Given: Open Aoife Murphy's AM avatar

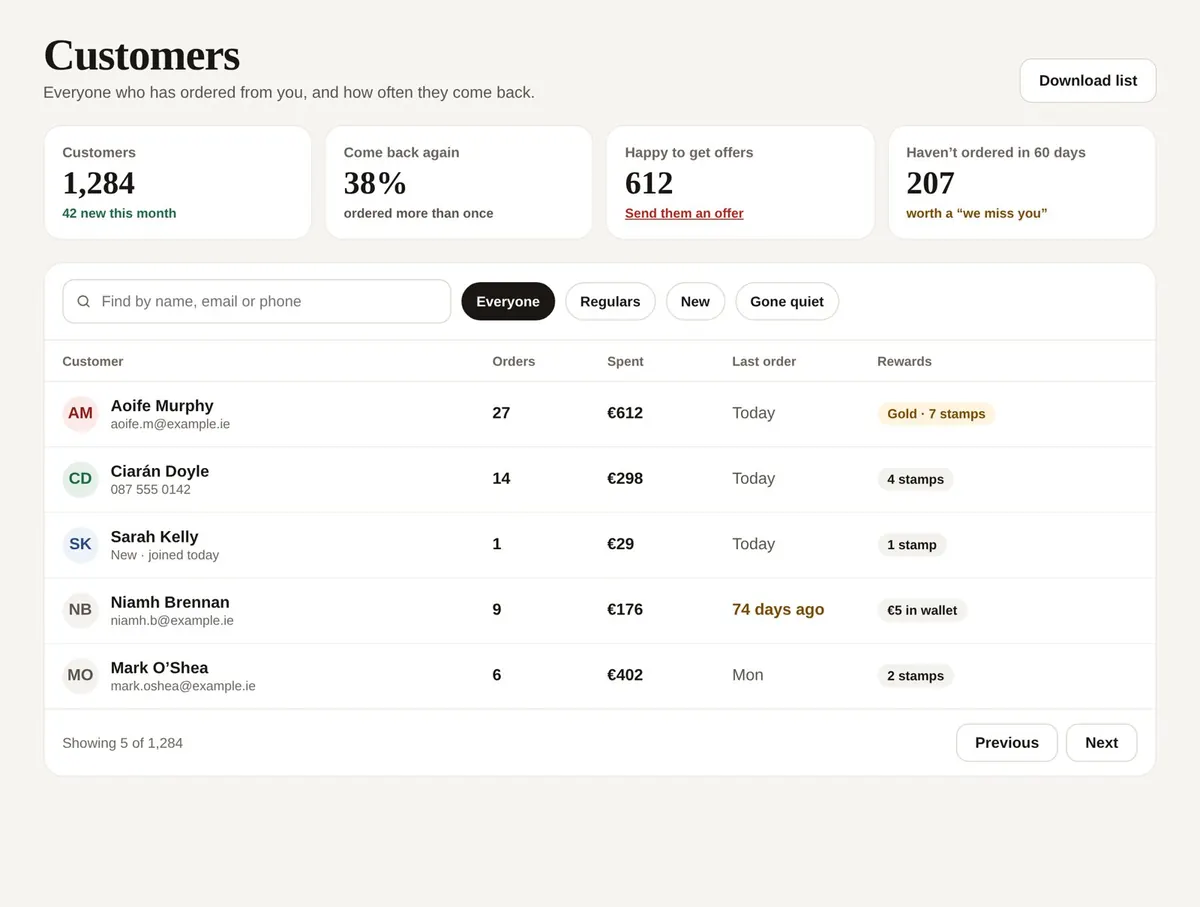Looking at the screenshot, I should coord(80,414).
